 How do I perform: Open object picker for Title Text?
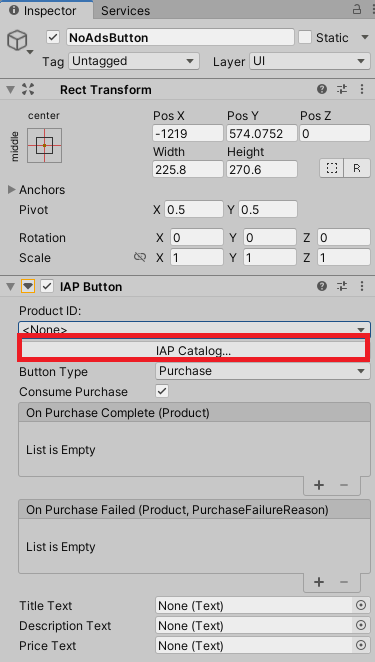pos(361,605)
